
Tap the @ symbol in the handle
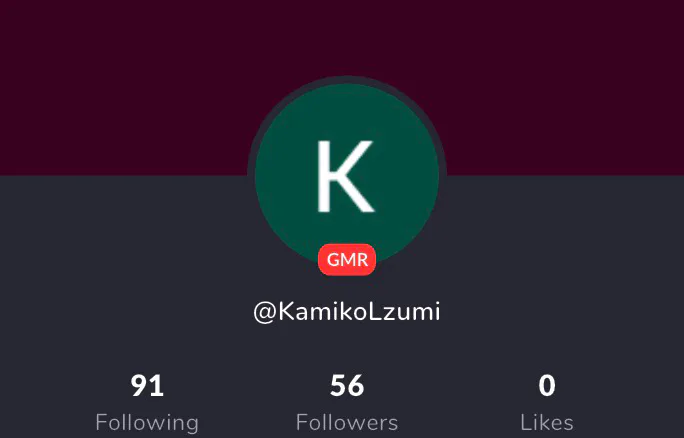264,313
